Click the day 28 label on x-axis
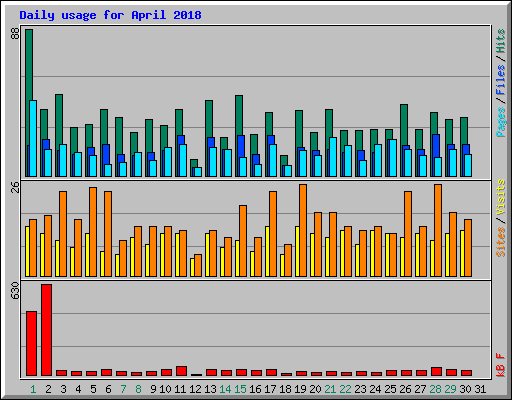This screenshot has width=512, height=400. pyautogui.click(x=435, y=389)
